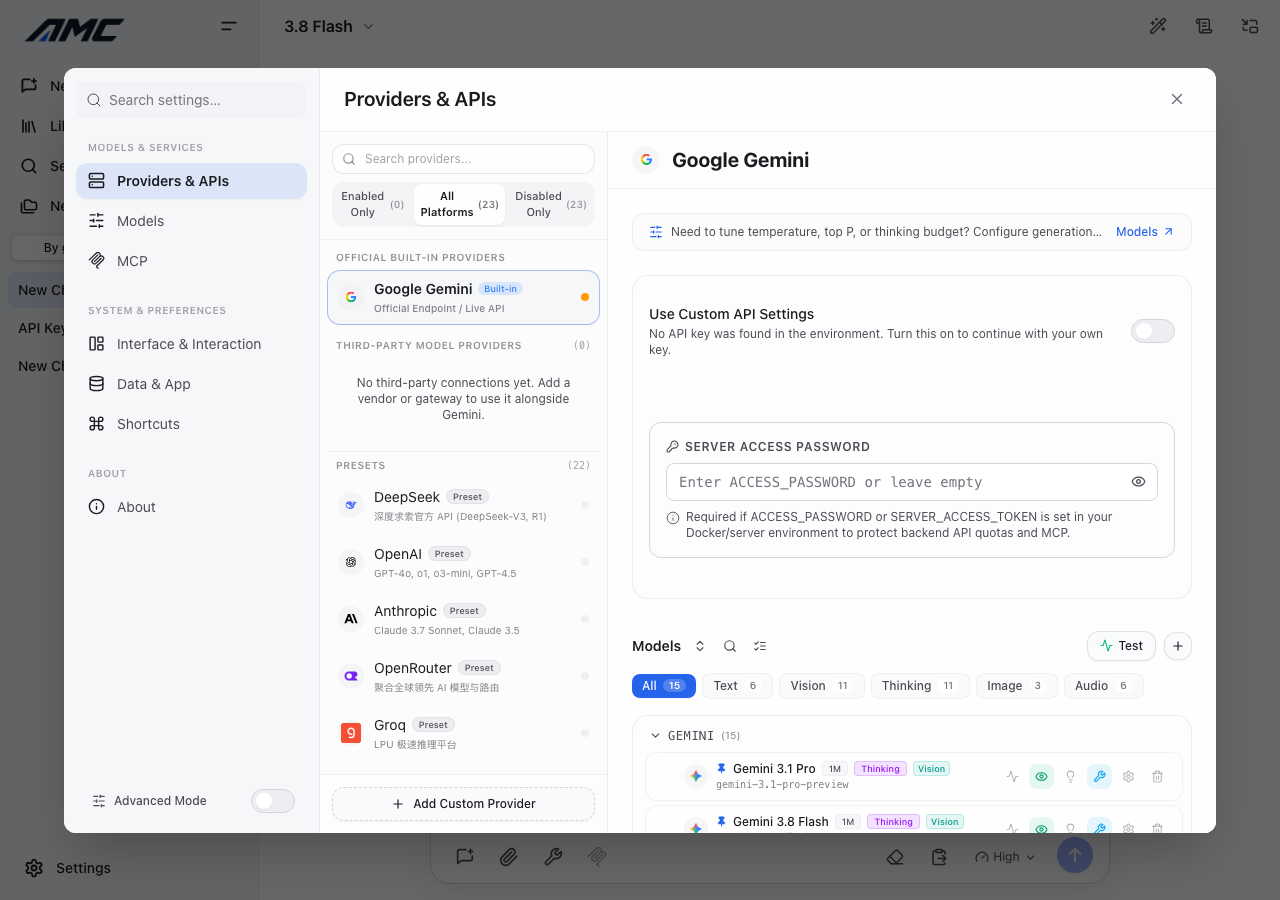
Task: Open MCP settings section
Action: point(191,261)
